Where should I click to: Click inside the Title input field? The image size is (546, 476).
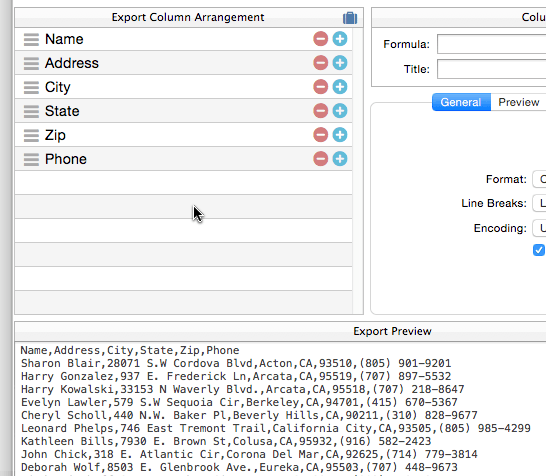(491, 69)
